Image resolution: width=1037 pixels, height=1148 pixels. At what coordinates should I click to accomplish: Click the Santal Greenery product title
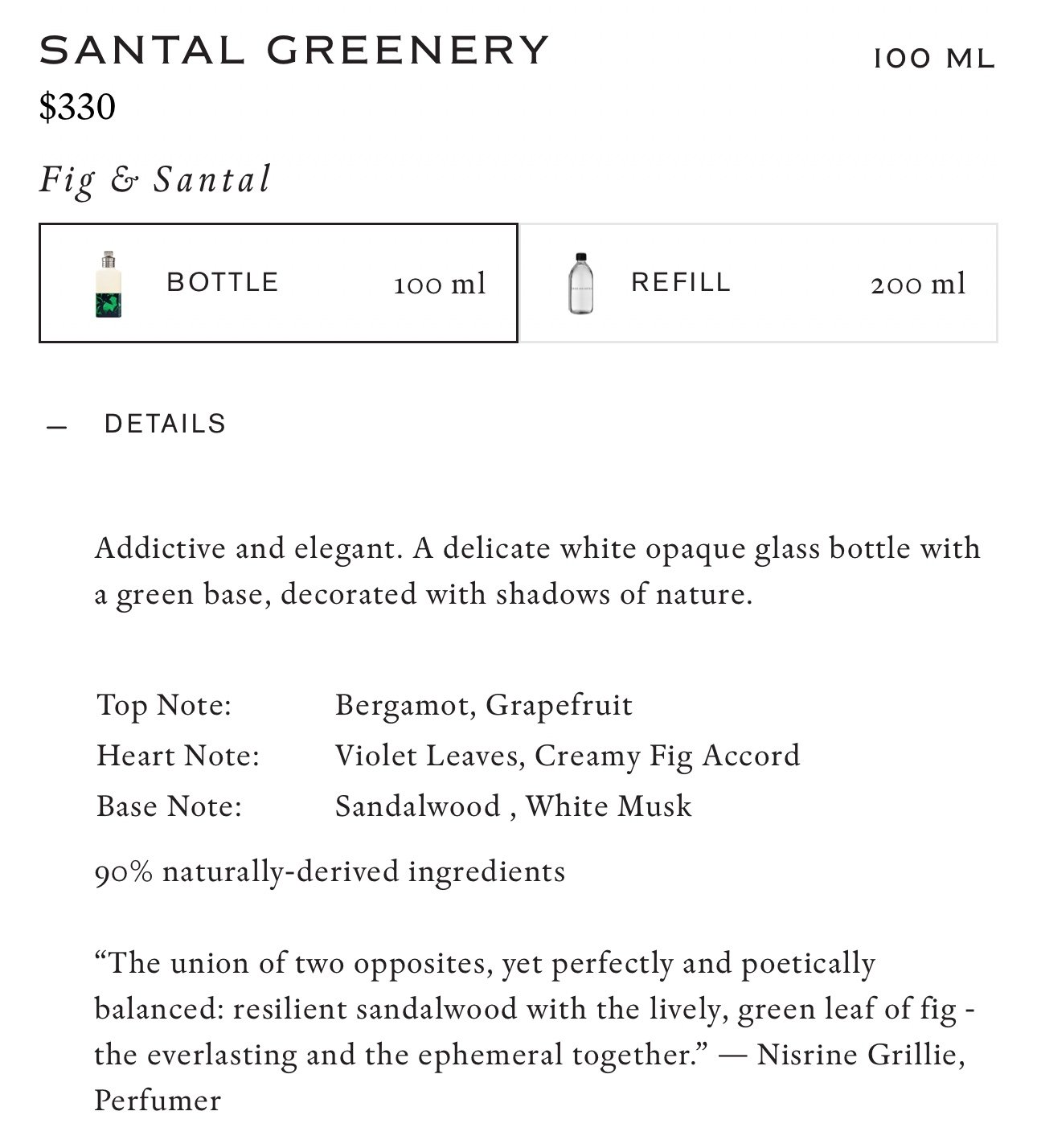click(294, 50)
